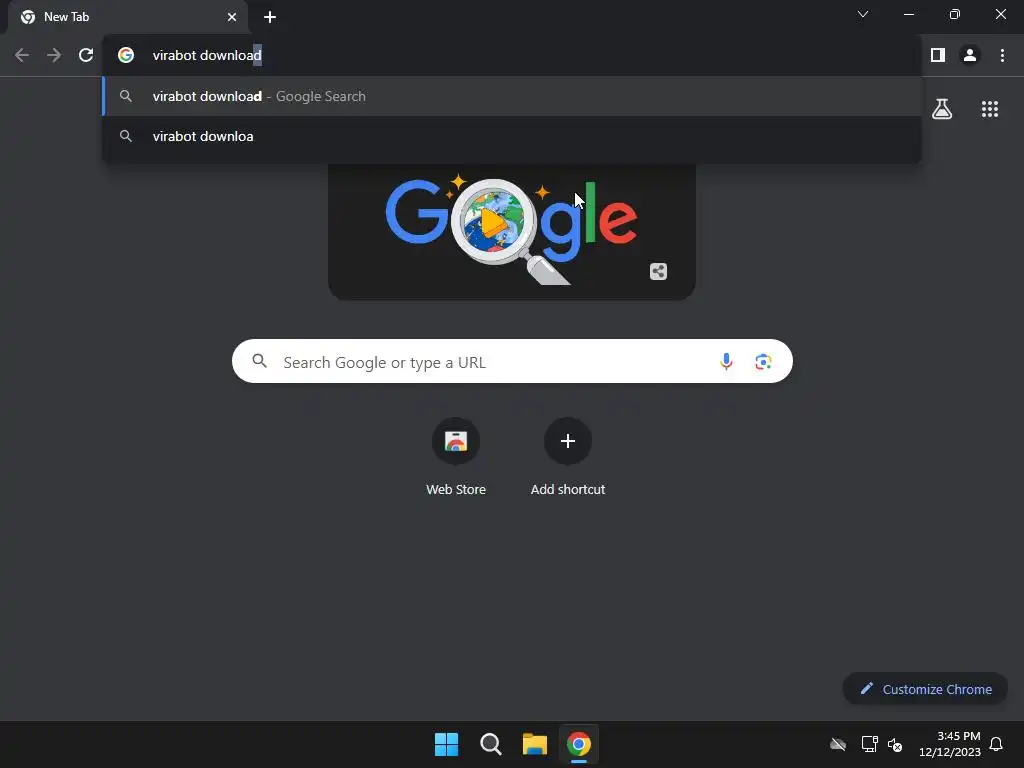The height and width of the screenshot is (768, 1024).
Task: Start voice search with microphone icon
Action: pyautogui.click(x=726, y=361)
